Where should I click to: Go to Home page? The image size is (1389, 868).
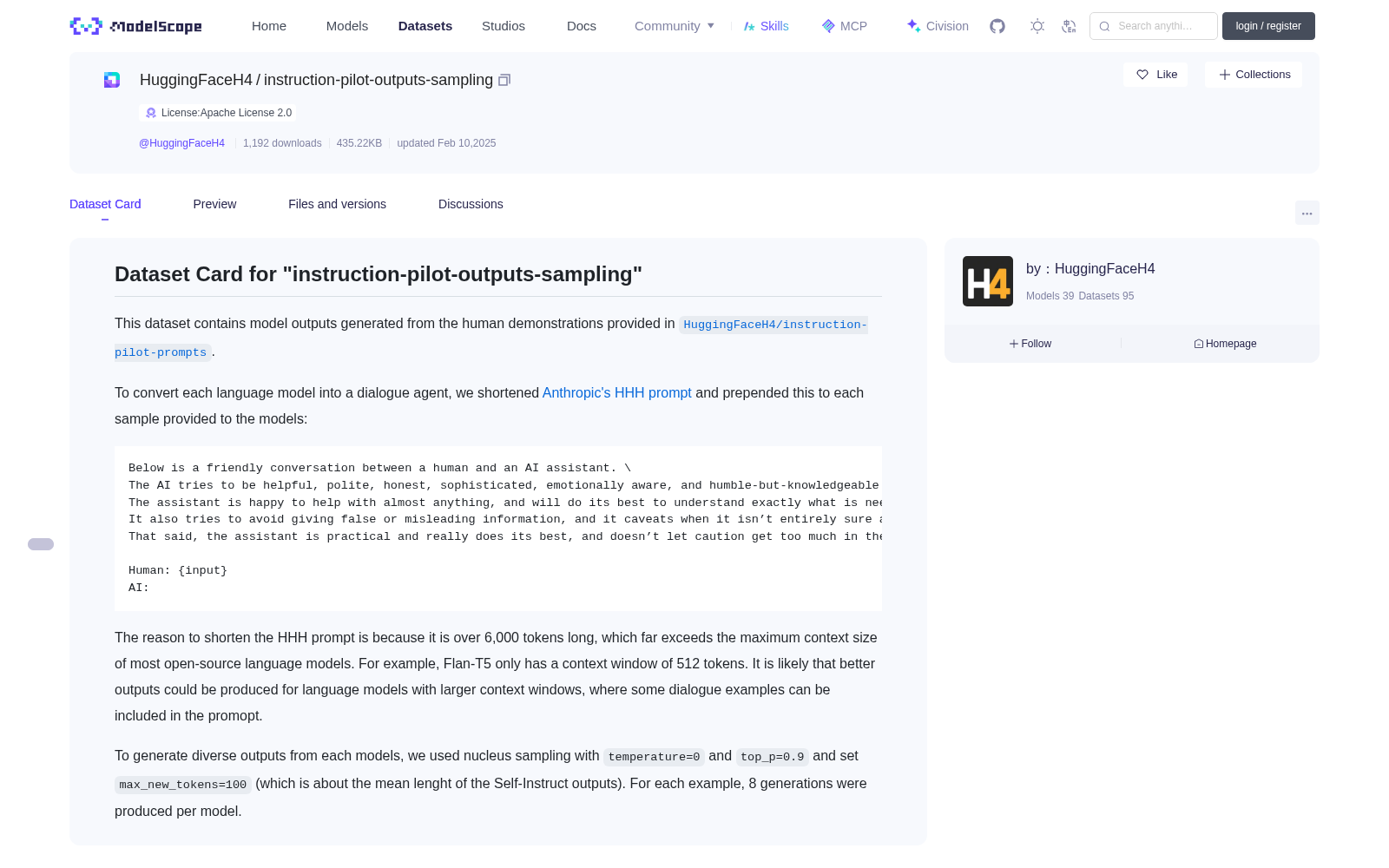click(x=269, y=26)
